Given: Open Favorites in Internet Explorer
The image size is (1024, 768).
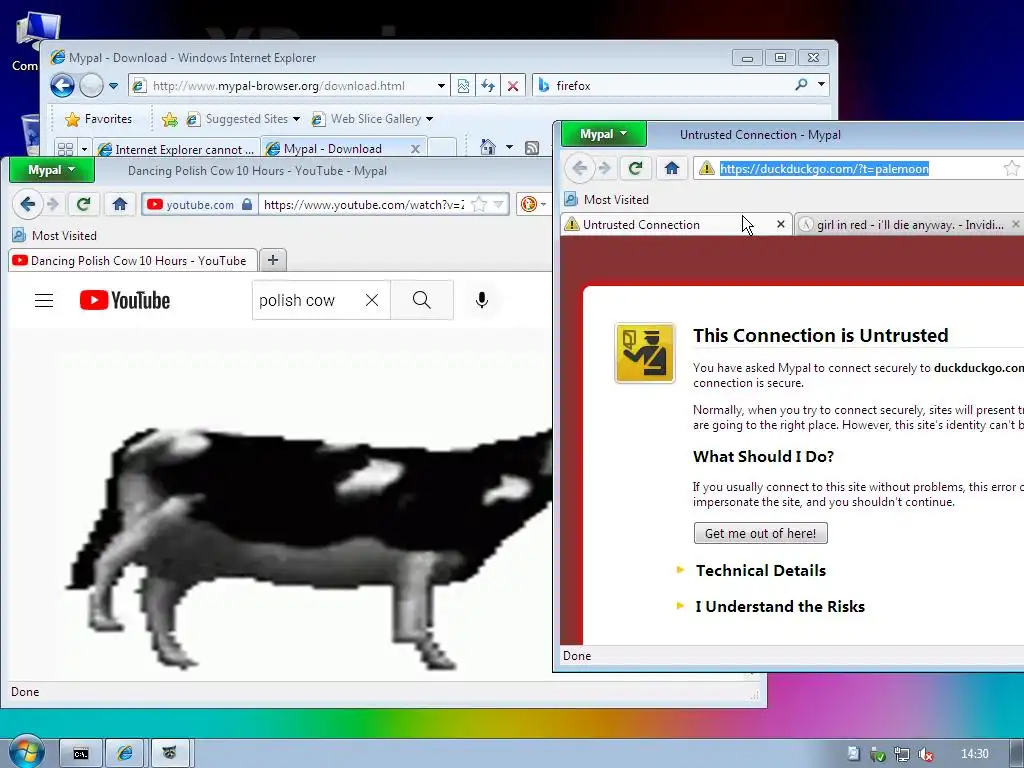Looking at the screenshot, I should 99,119.
